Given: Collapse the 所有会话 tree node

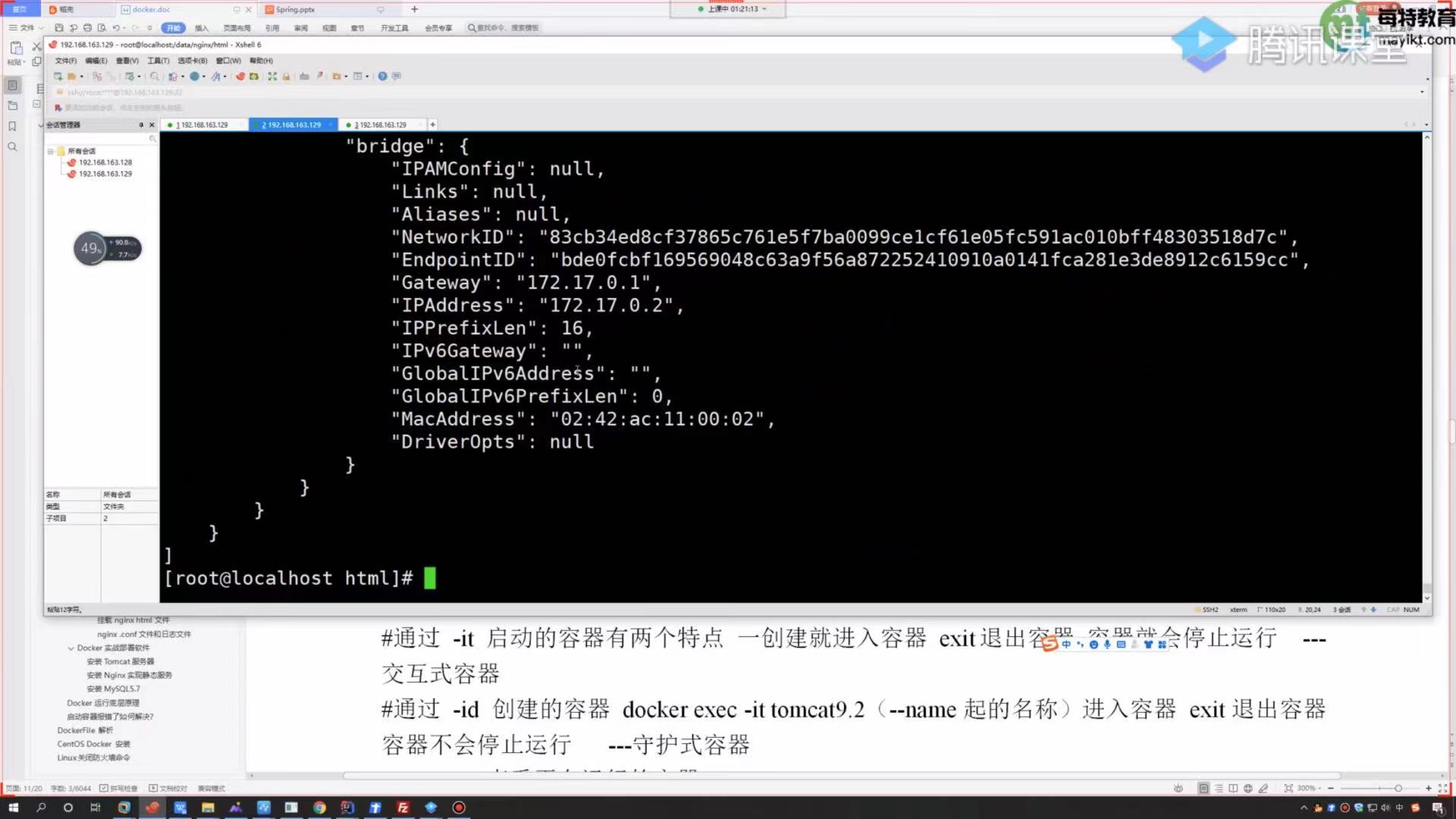Looking at the screenshot, I should coord(51,151).
